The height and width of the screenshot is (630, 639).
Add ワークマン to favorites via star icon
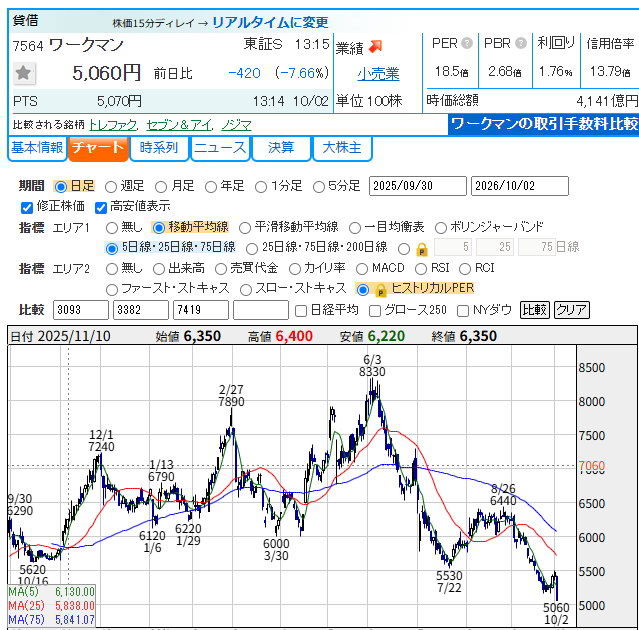click(24, 73)
